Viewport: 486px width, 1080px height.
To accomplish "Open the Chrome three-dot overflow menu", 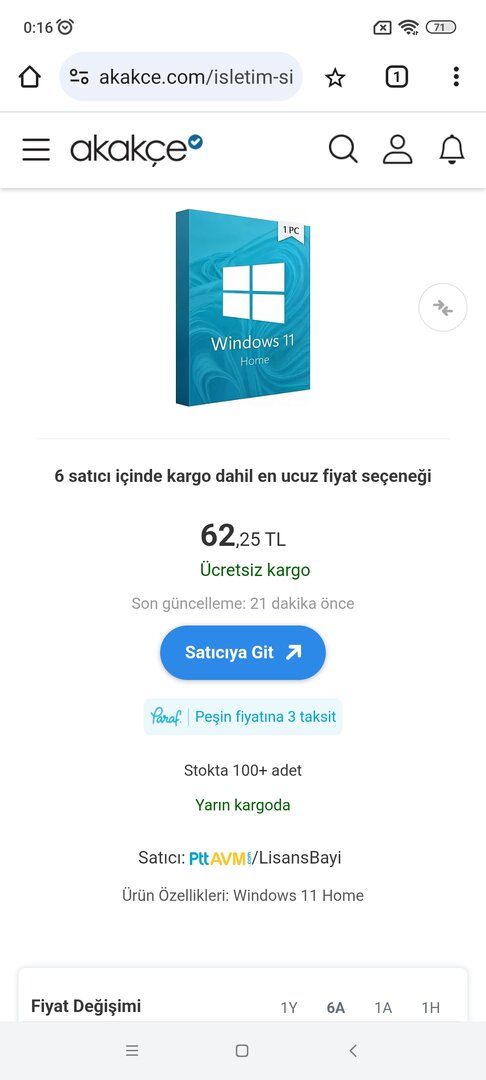I will (456, 76).
